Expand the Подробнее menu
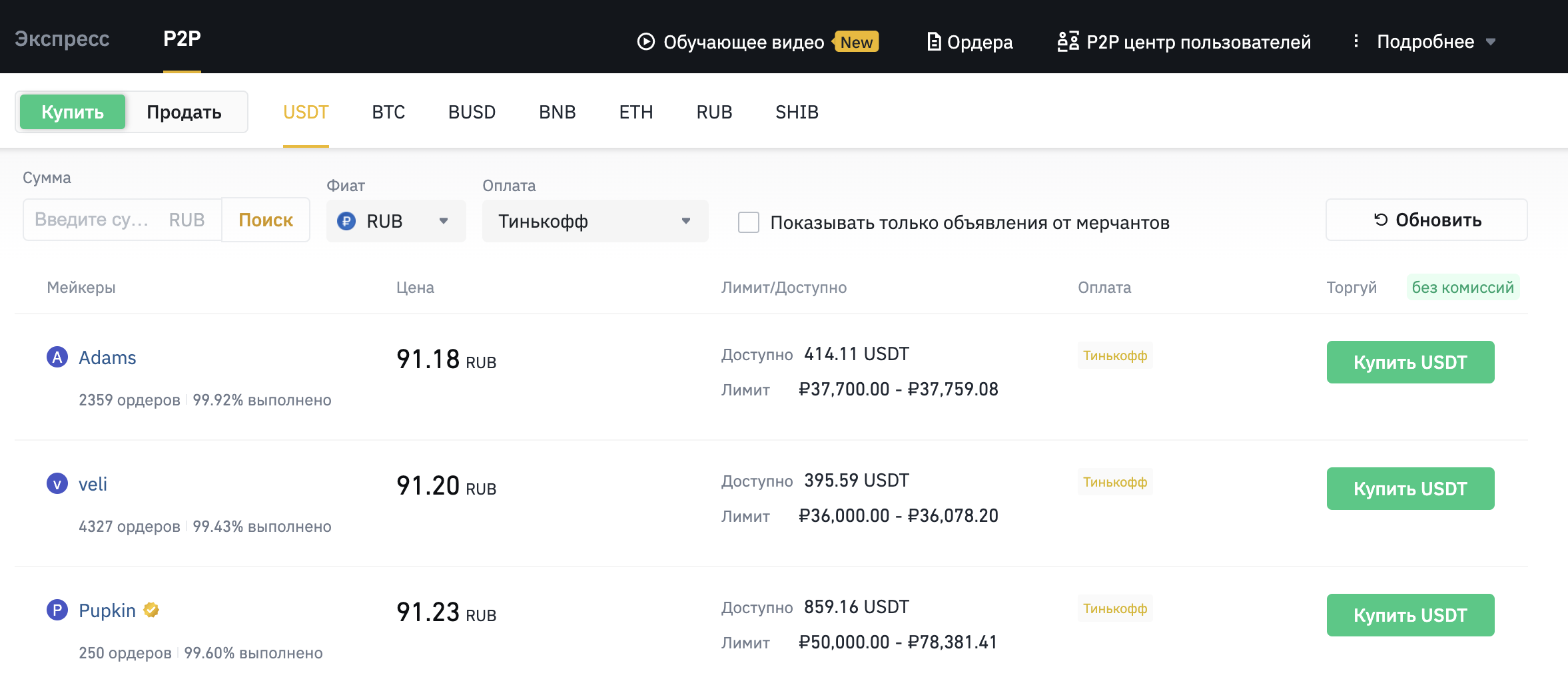The height and width of the screenshot is (691, 1568). [1435, 42]
